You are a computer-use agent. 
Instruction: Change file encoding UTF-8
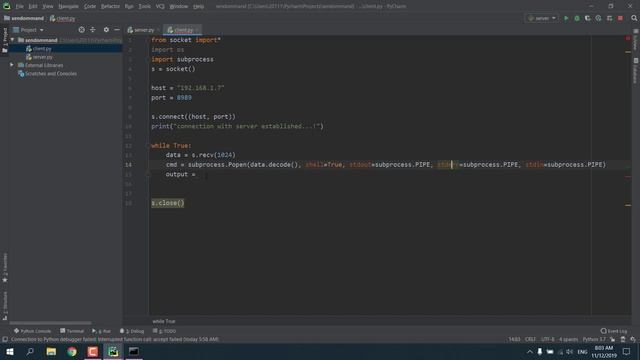[547, 339]
